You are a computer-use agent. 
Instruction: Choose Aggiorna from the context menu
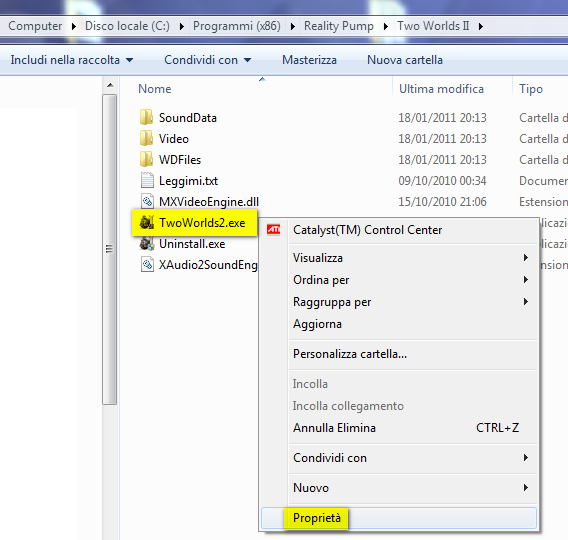(398, 324)
